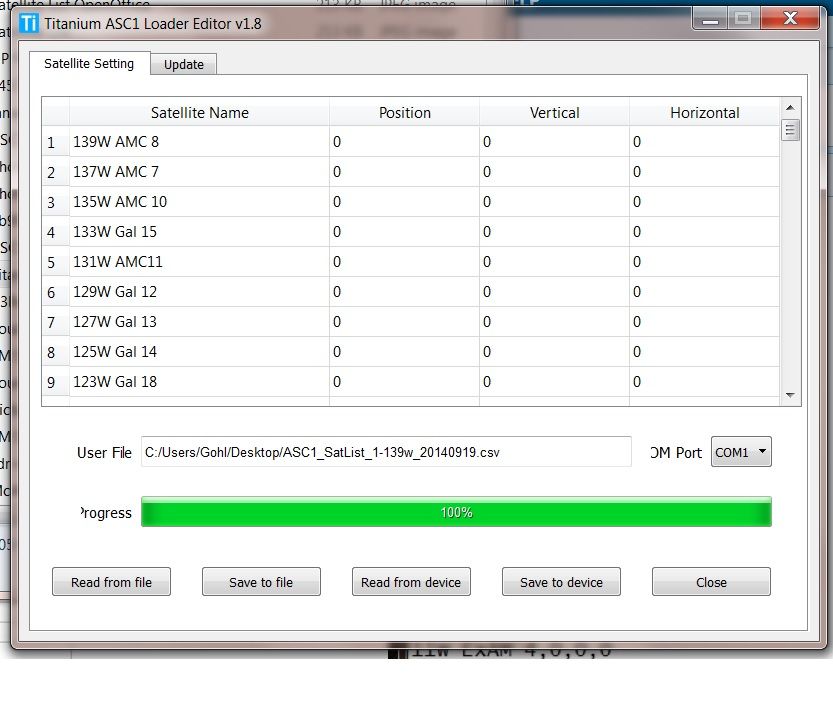Click Vertical value for 131W AMC11
Viewport: 833px width, 720px height.
(x=554, y=262)
